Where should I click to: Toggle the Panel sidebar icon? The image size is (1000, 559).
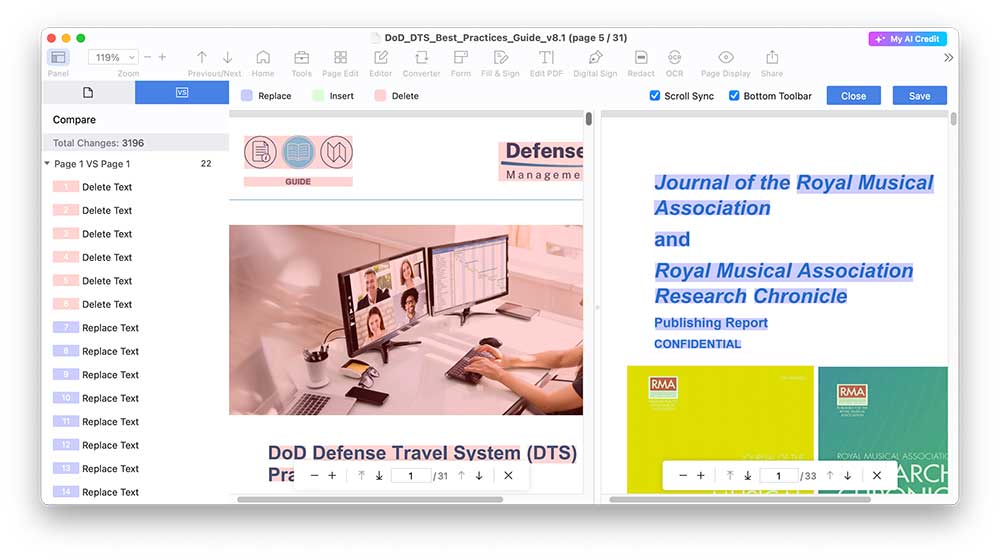(x=58, y=58)
